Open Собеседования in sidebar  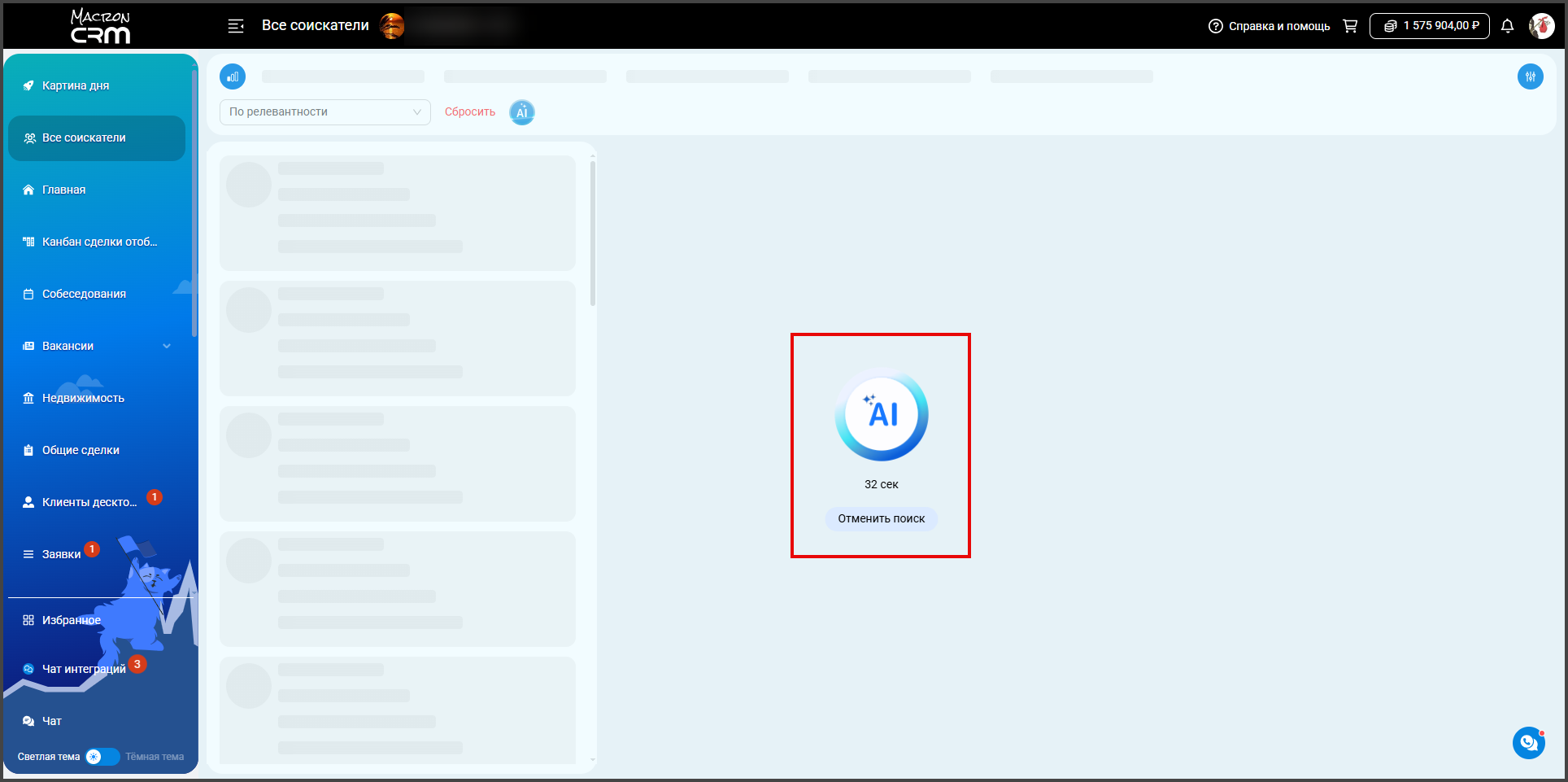click(97, 294)
